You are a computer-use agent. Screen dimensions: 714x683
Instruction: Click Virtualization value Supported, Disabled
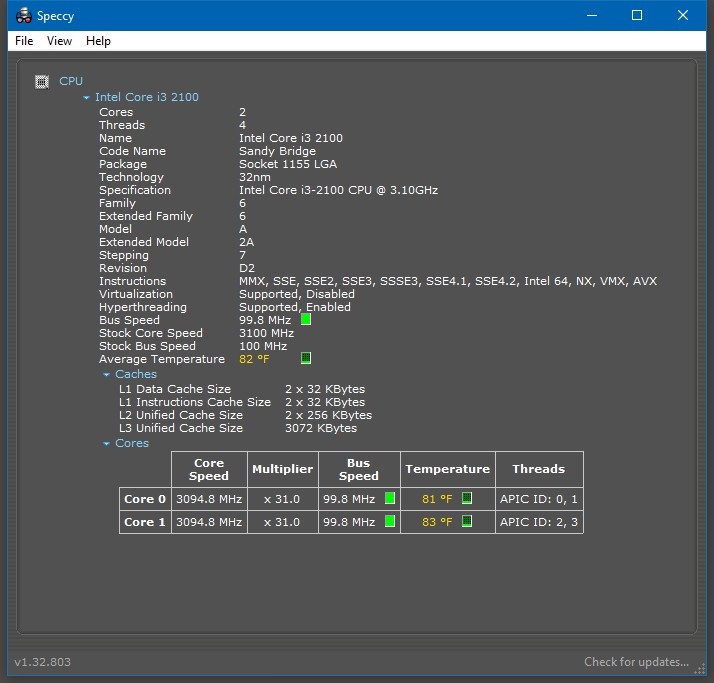pyautogui.click(x=297, y=294)
